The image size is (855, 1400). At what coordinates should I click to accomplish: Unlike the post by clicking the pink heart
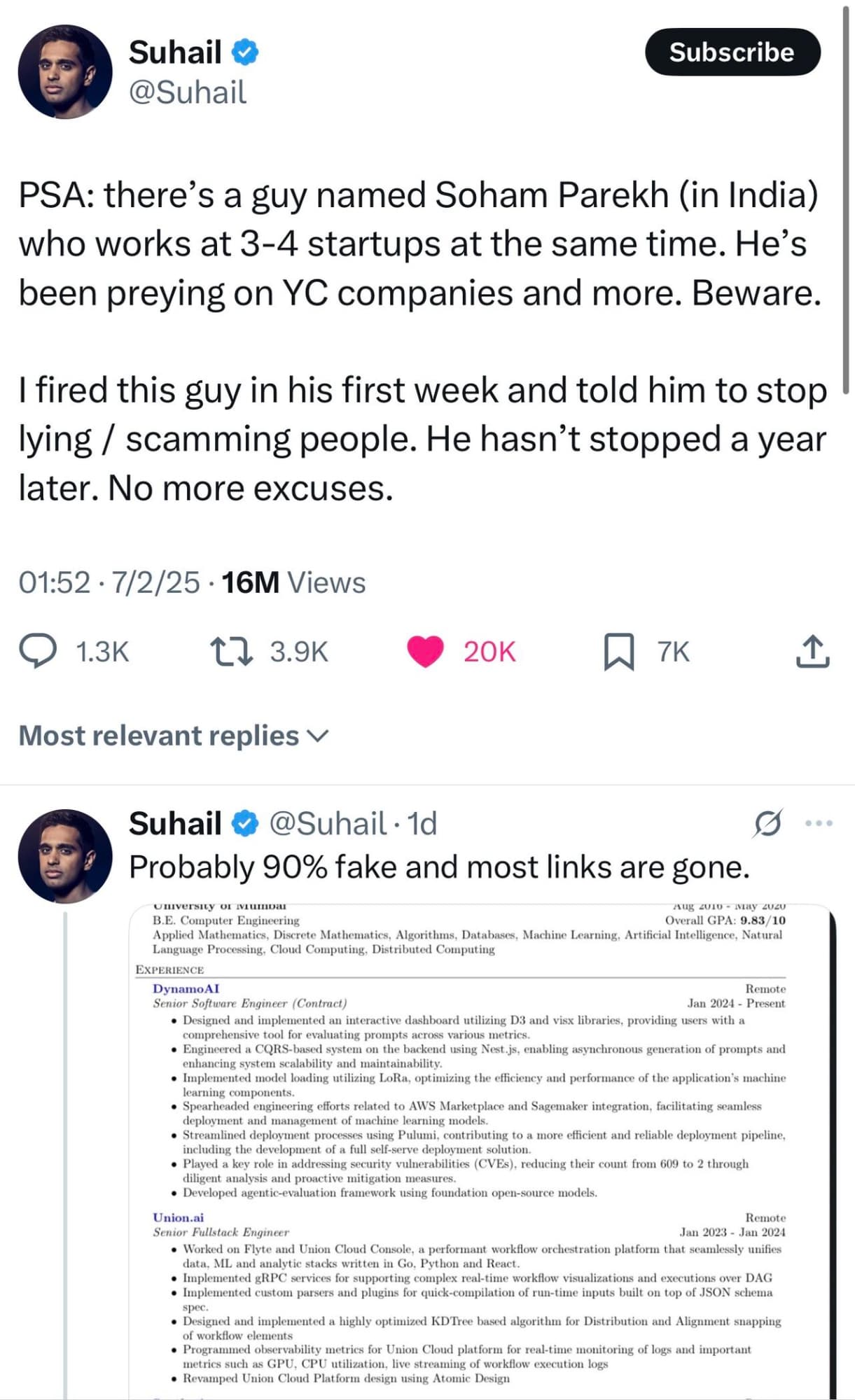[425, 651]
